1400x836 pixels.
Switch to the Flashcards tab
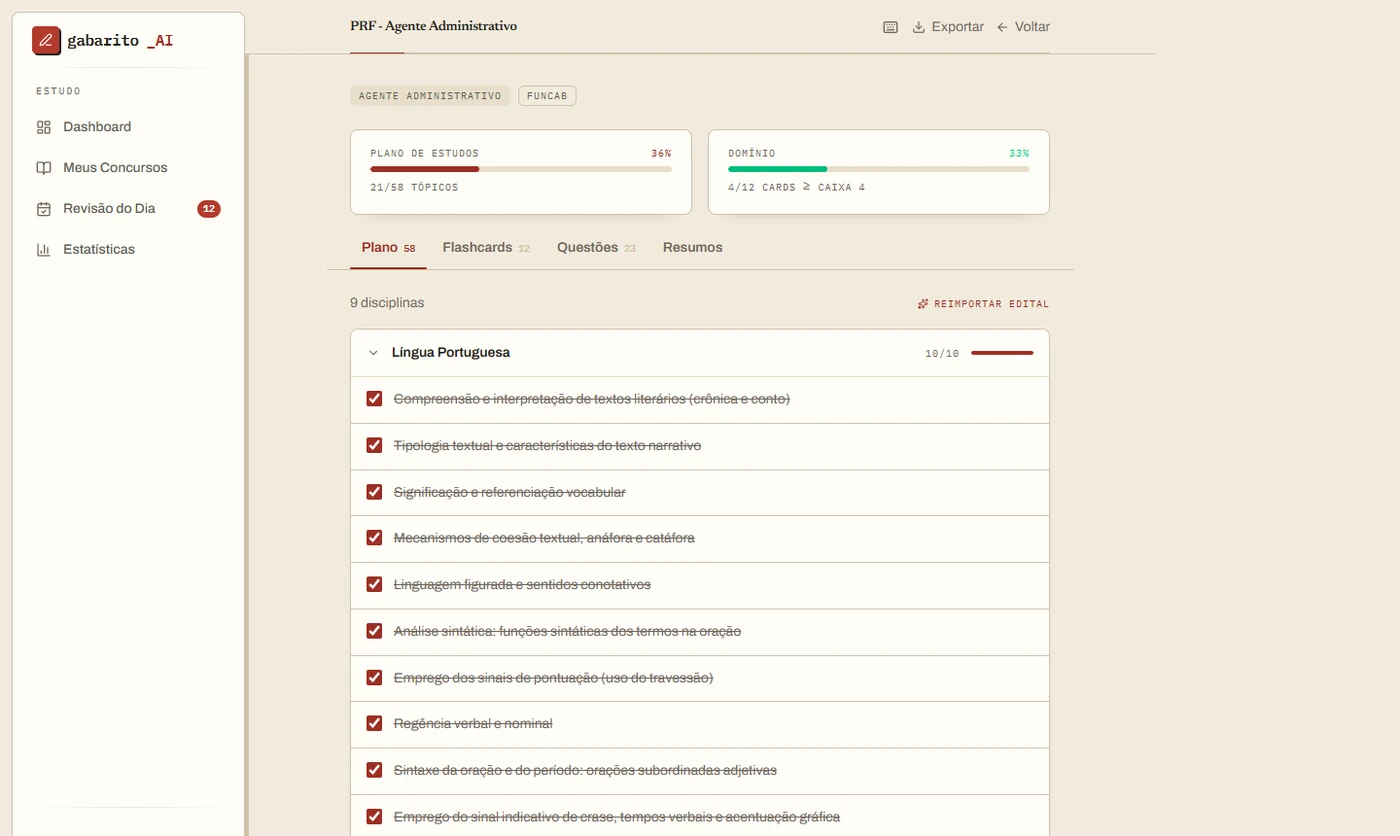[x=486, y=247]
